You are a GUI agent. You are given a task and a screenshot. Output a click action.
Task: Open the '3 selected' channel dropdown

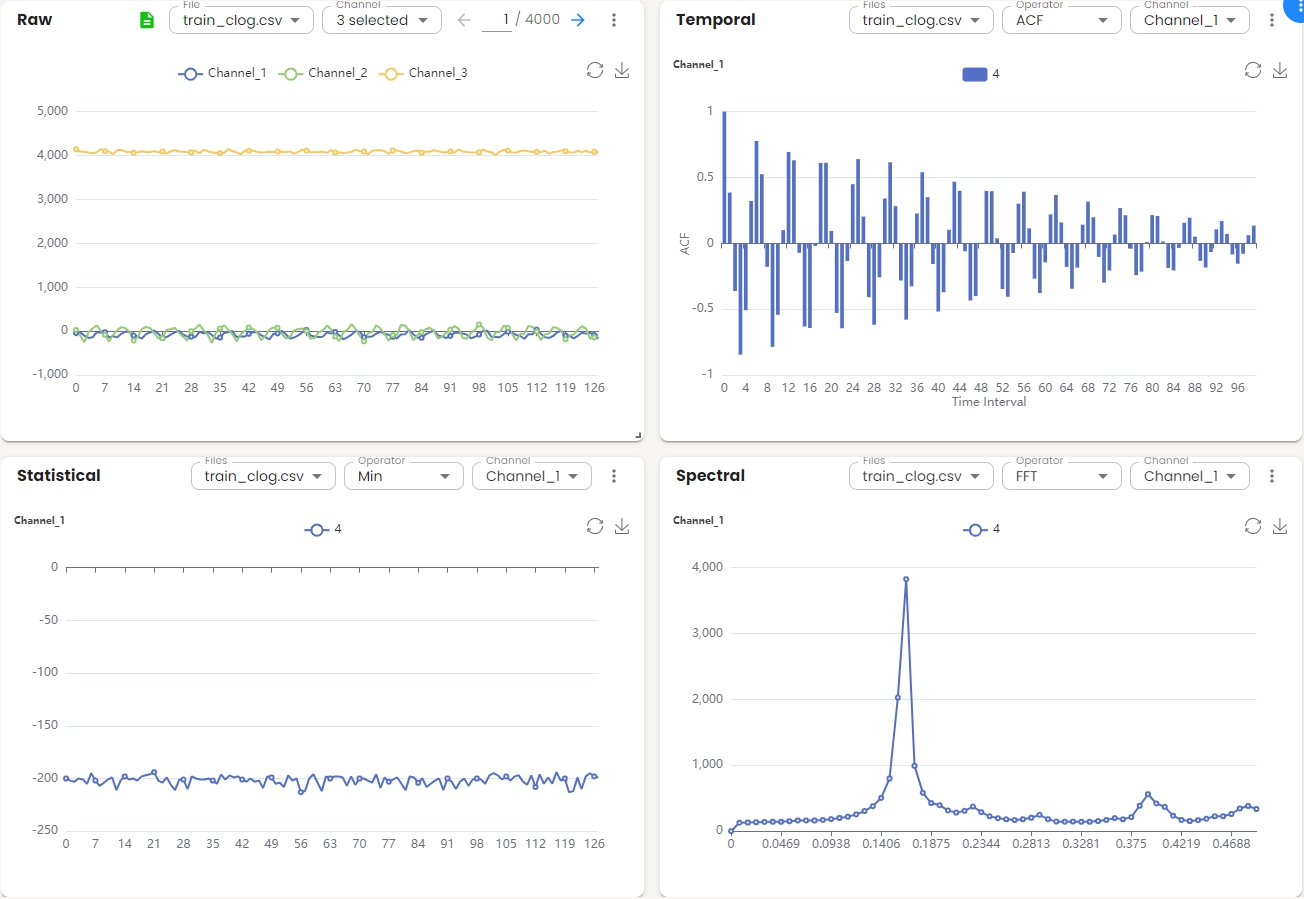[382, 20]
